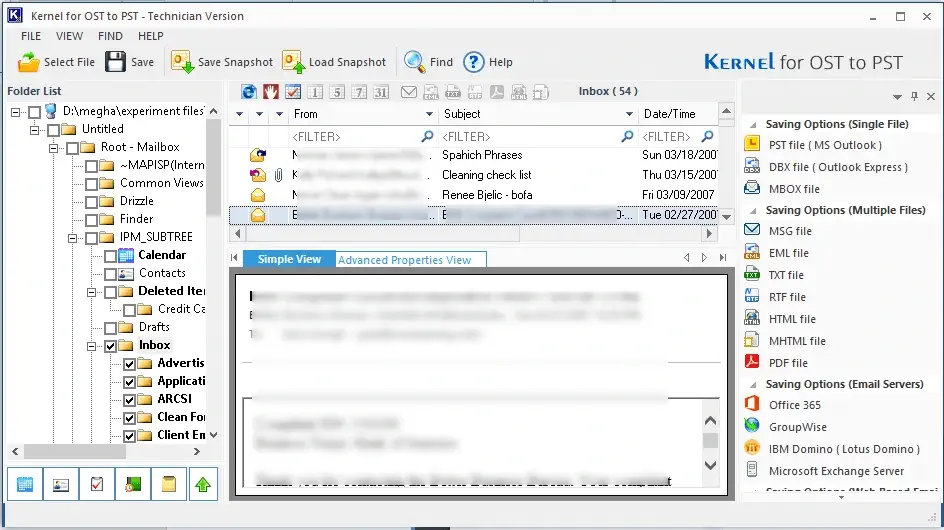Open the Find magnifier tool
The height and width of the screenshot is (530, 944).
click(x=415, y=62)
